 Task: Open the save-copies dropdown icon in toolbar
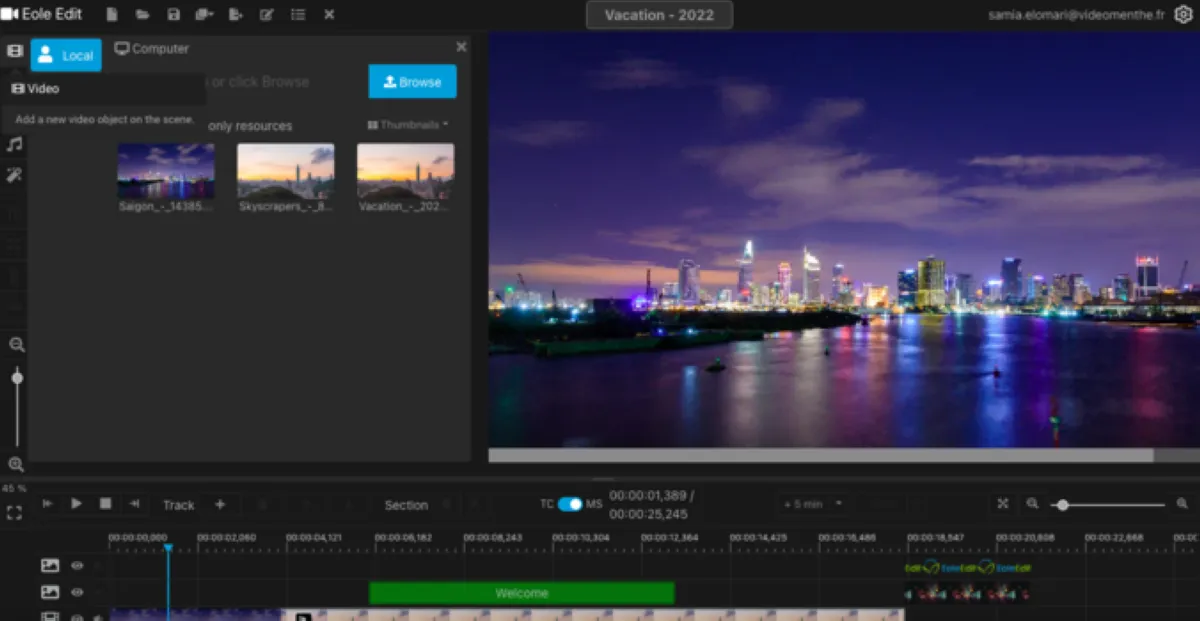click(x=205, y=15)
